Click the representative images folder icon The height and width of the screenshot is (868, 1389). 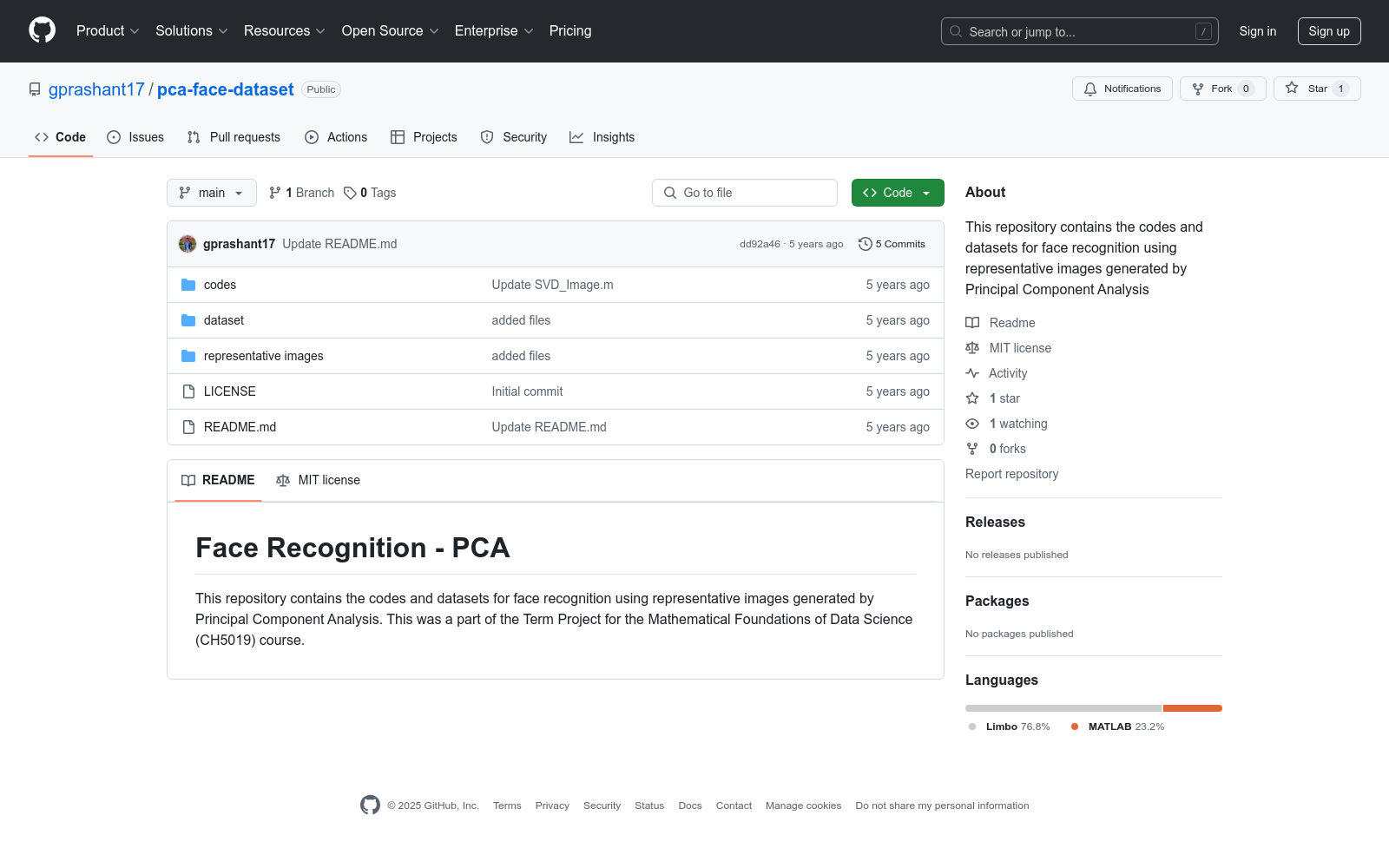pyautogui.click(x=188, y=356)
